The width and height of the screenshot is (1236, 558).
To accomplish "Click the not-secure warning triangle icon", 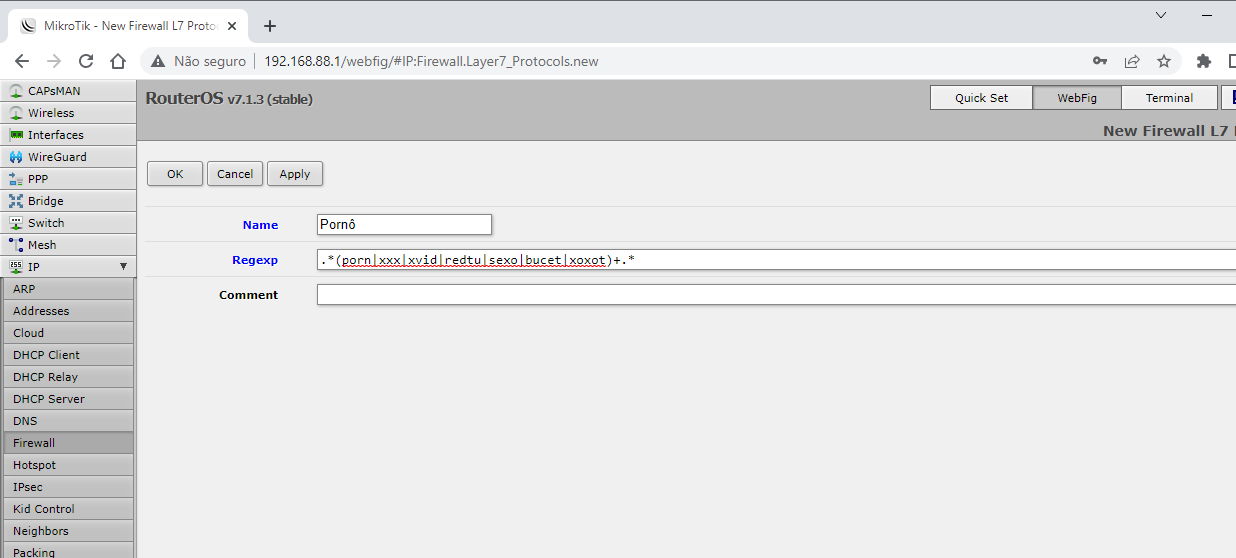I will pyautogui.click(x=158, y=61).
